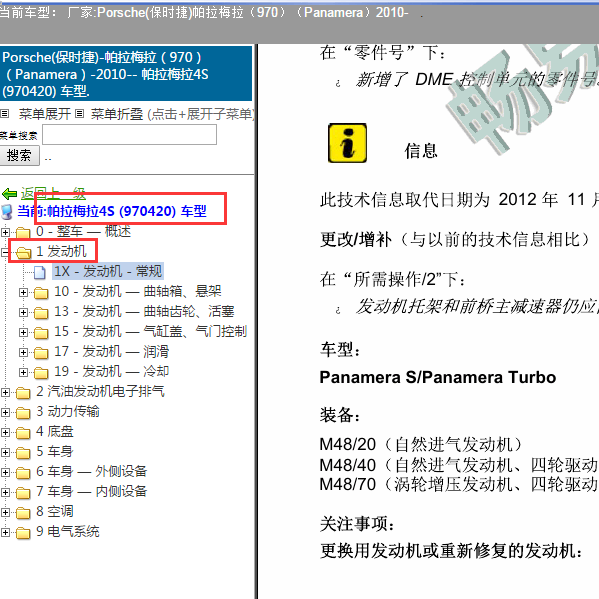The height and width of the screenshot is (599, 599).
Task: Click folder icon of 3 动力传输
Action: [x=23, y=413]
